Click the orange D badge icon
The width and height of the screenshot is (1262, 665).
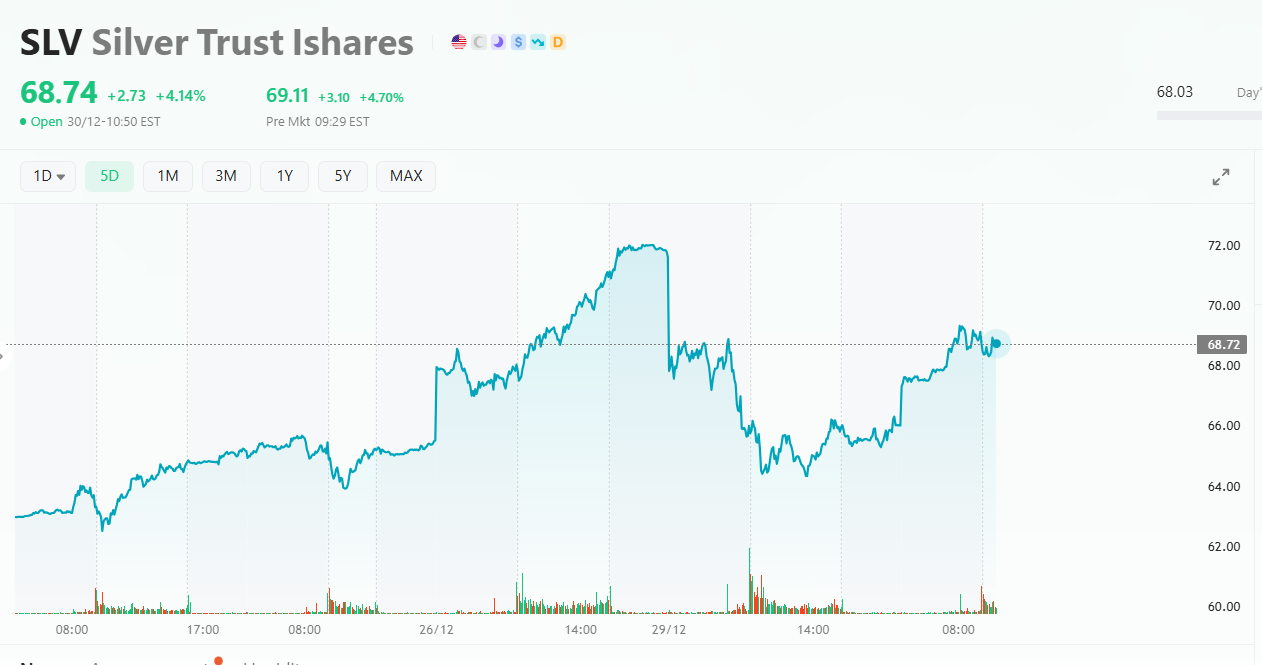pos(557,42)
